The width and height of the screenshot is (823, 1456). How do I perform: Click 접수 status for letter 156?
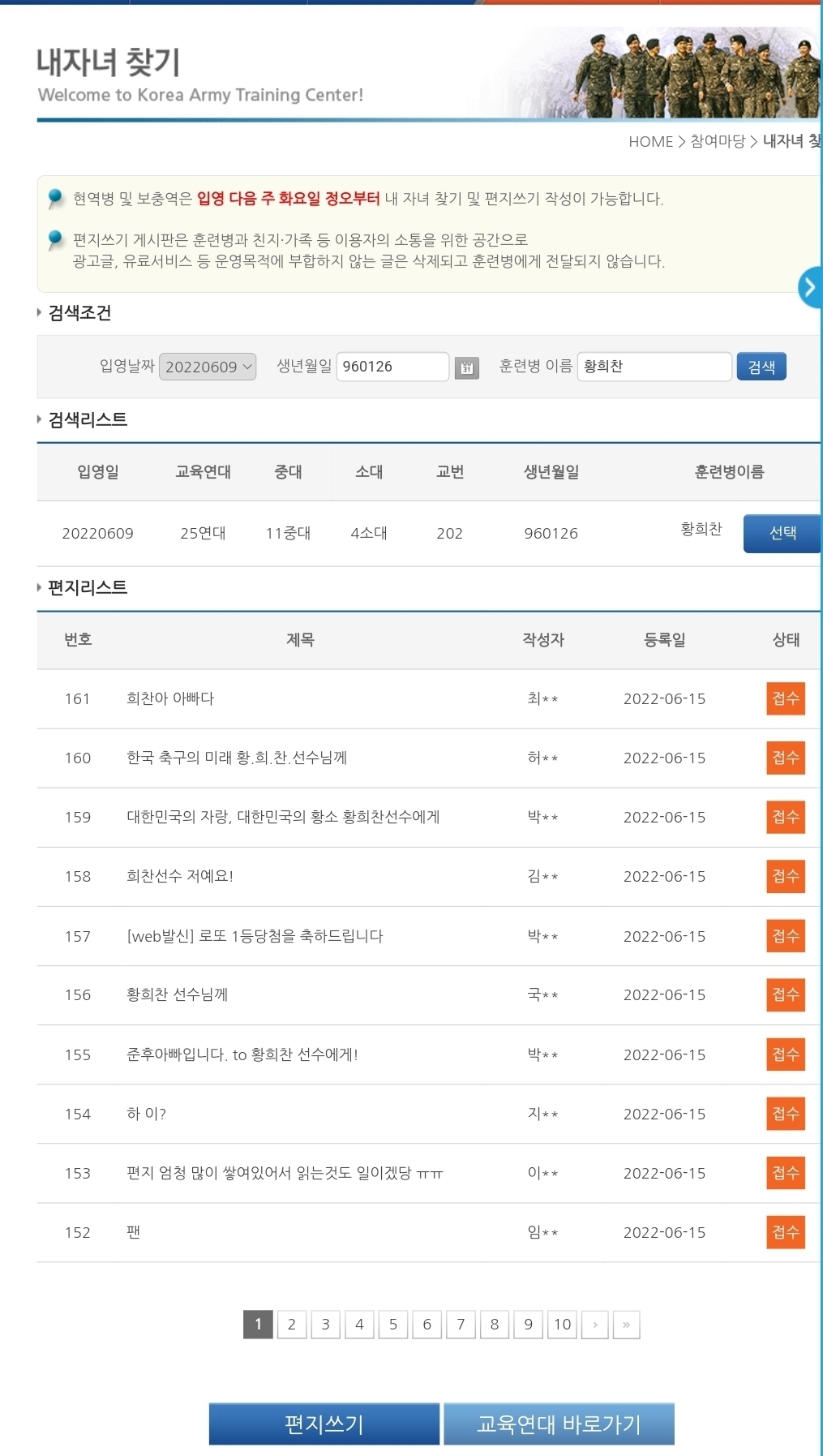click(x=786, y=994)
